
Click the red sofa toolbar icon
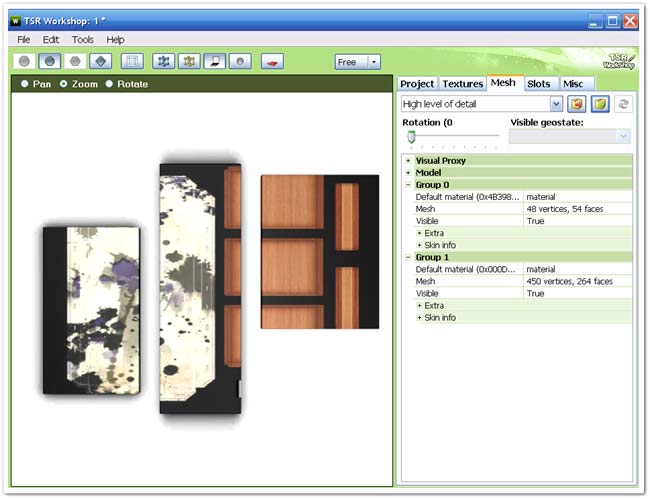[270, 62]
